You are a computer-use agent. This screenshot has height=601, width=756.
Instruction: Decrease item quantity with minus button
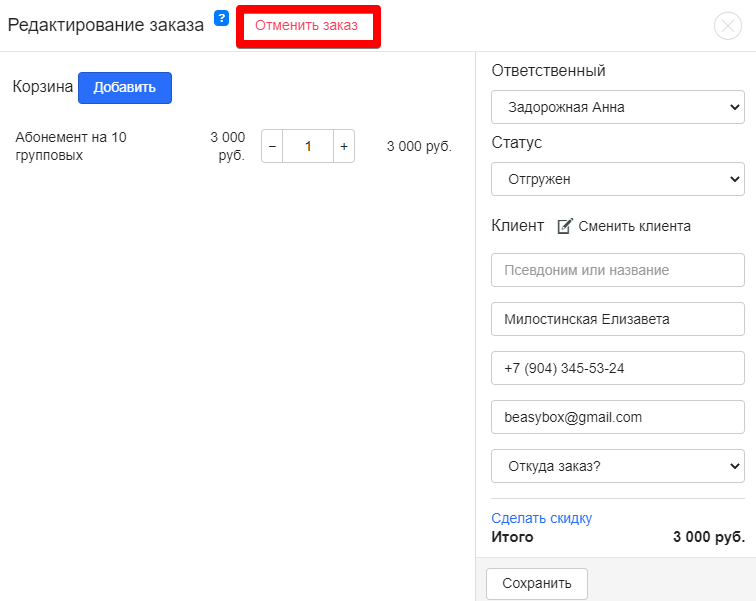point(272,146)
